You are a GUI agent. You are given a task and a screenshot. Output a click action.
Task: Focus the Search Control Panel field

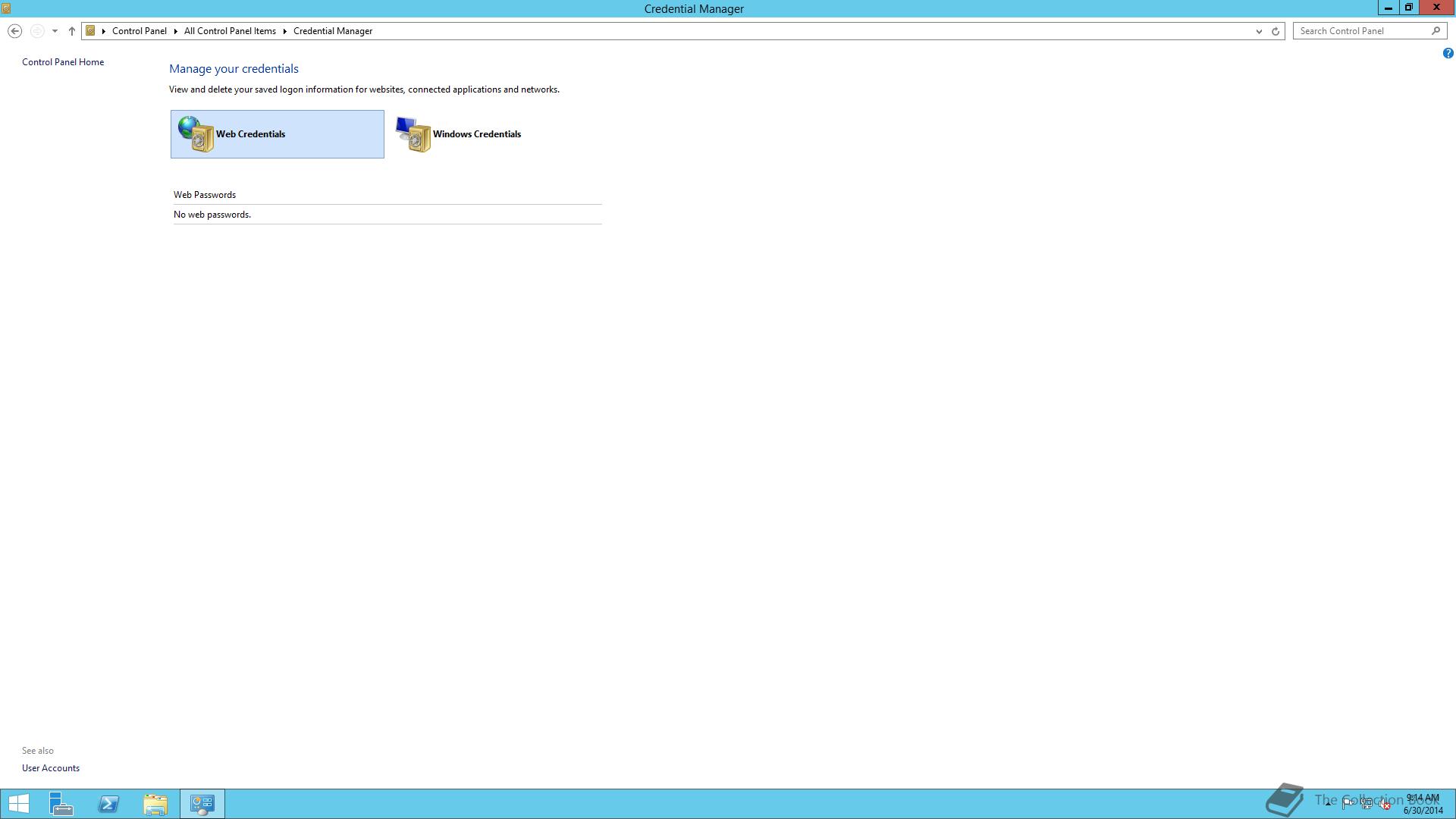click(x=1361, y=31)
